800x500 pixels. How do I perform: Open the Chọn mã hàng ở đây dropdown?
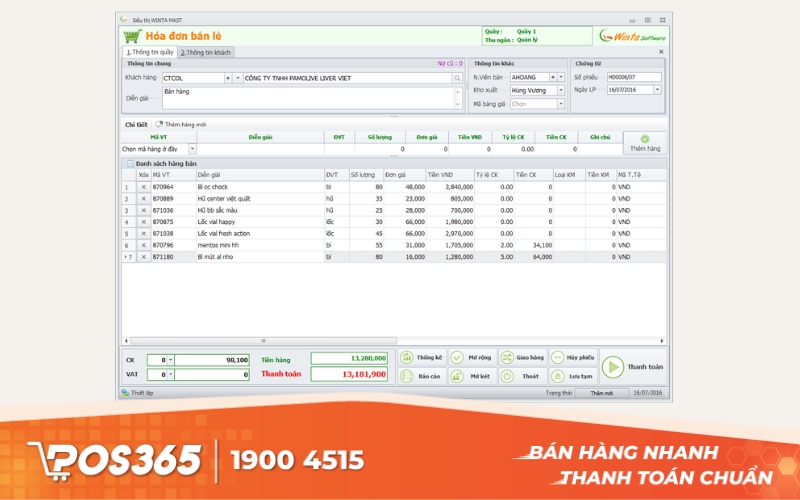(x=192, y=149)
